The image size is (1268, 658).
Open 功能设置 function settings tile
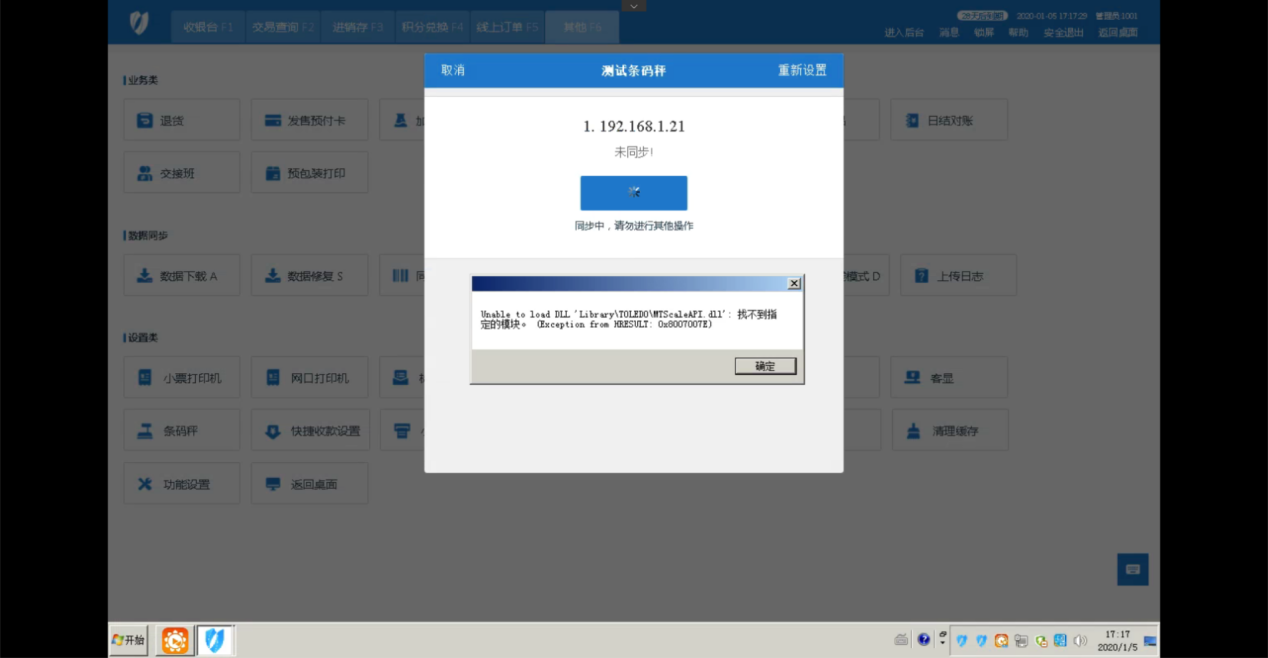(x=182, y=484)
